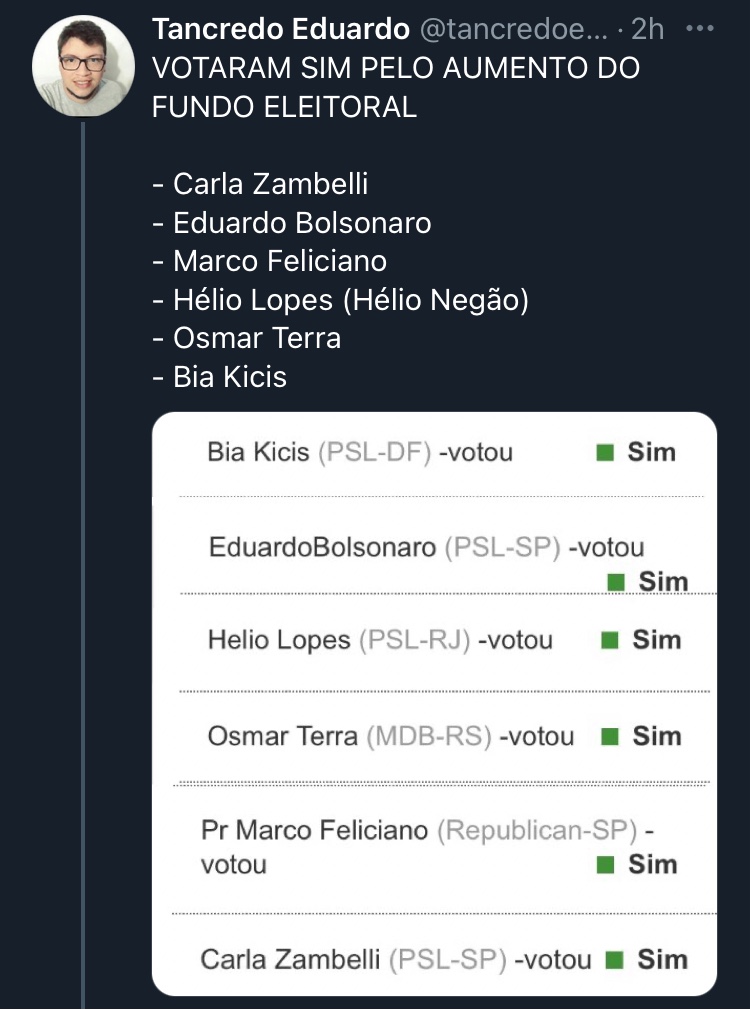Click "Pr Marco Feliciano" in the attached image

tap(314, 831)
